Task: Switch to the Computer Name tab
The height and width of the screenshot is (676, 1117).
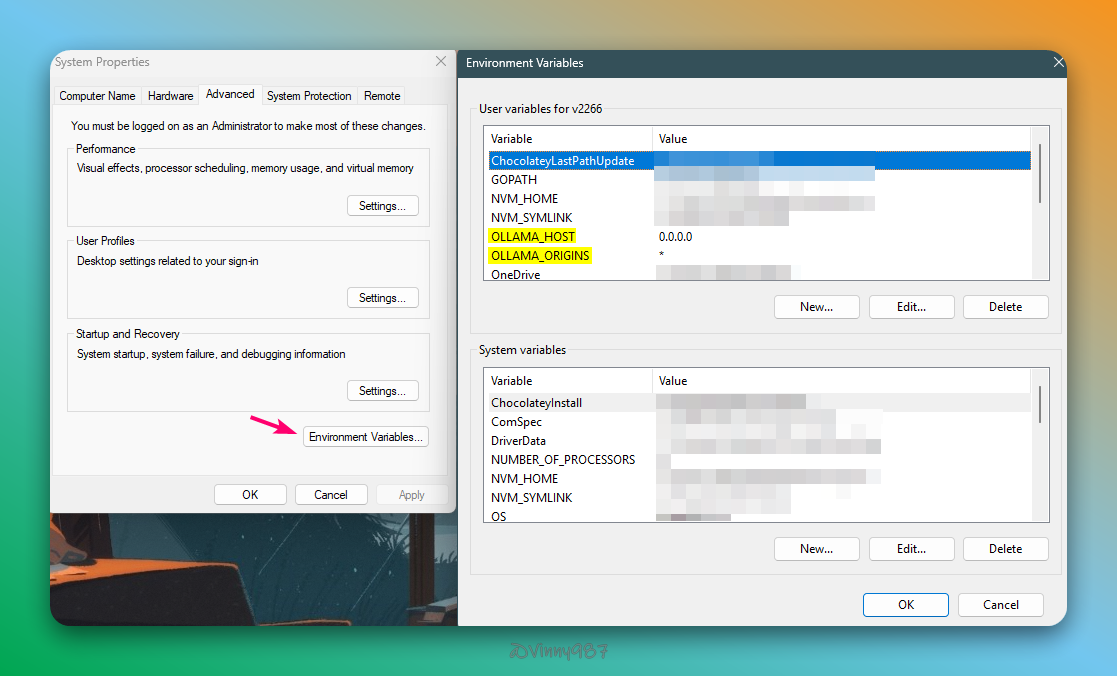Action: pos(97,96)
